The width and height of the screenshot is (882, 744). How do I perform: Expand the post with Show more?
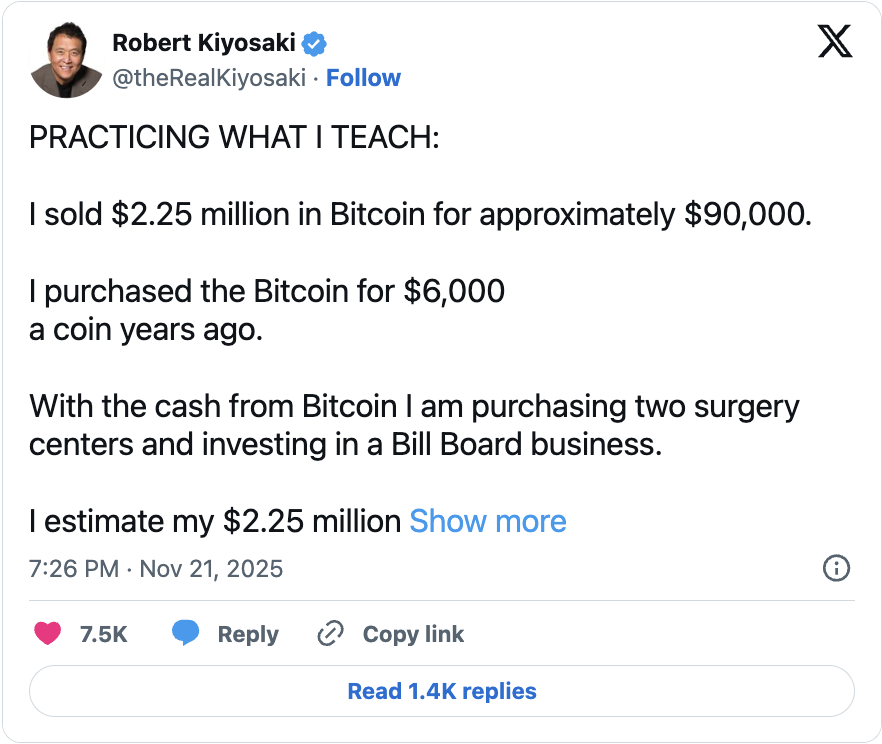click(x=488, y=521)
